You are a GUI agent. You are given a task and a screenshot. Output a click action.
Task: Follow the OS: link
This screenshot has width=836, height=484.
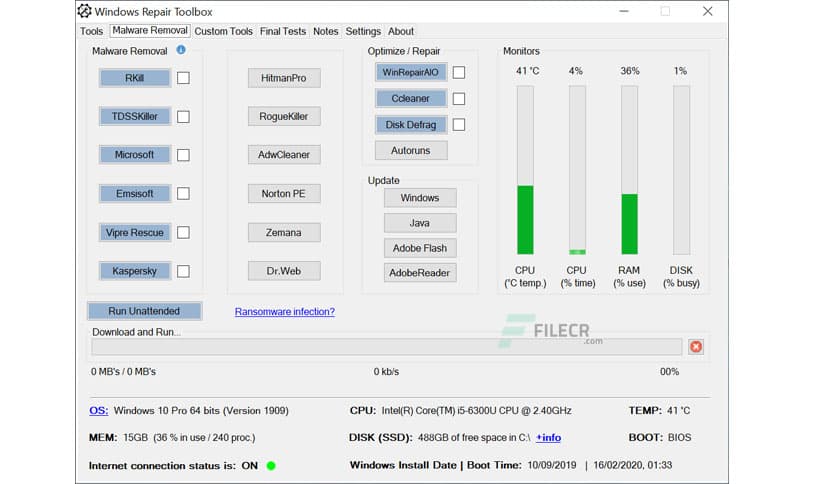[x=99, y=410]
